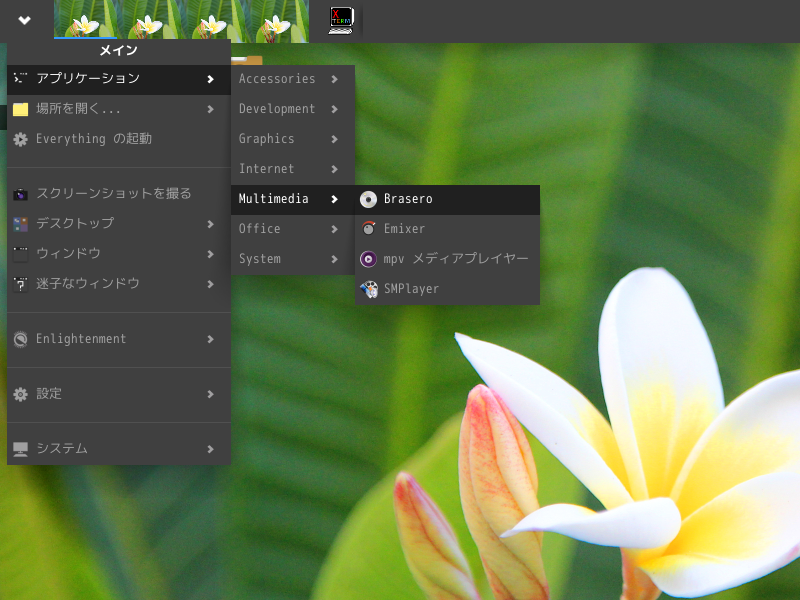This screenshot has height=600, width=800.
Task: Expand the Accessories submenu arrow
Action: coord(334,79)
